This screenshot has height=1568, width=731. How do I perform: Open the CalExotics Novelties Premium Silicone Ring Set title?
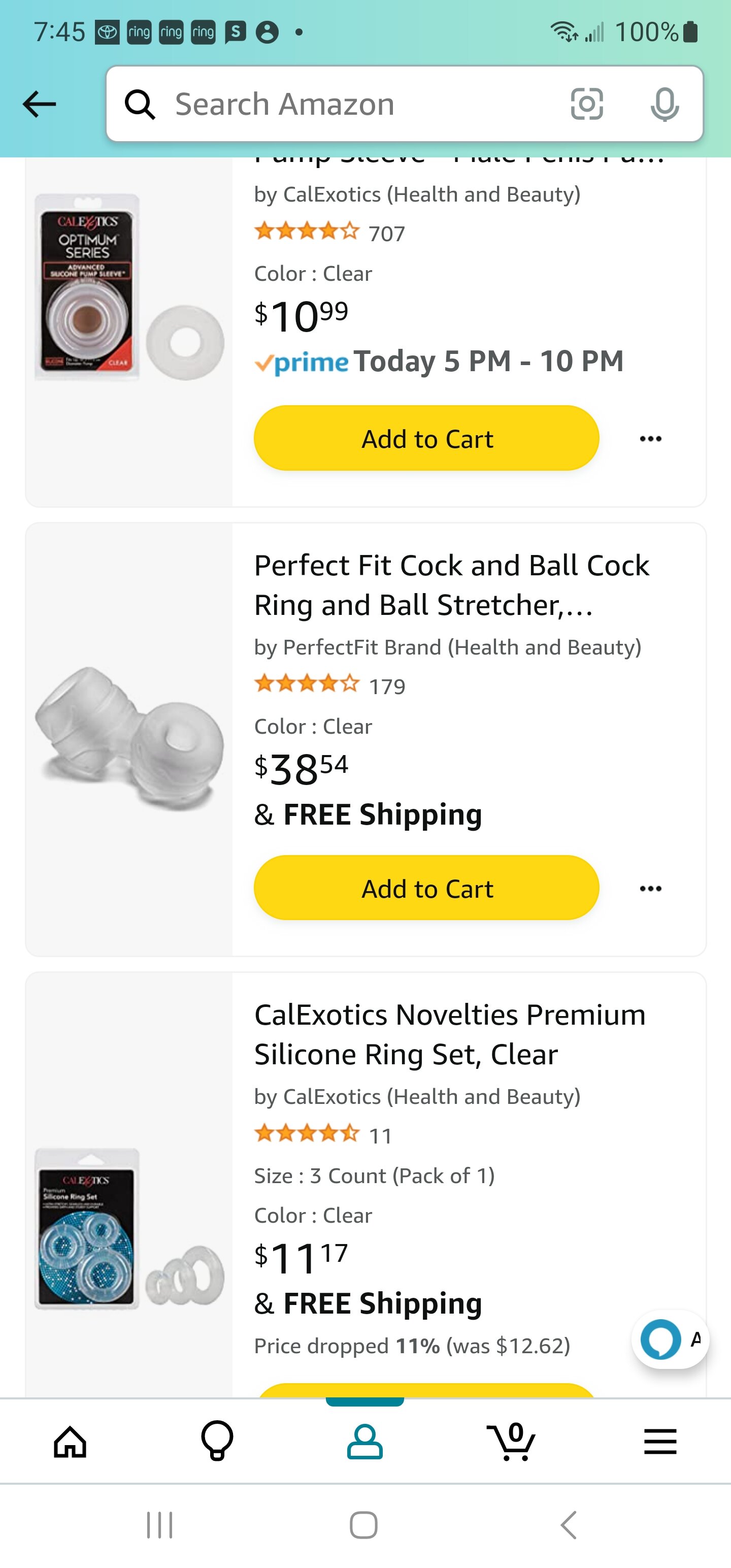coord(450,1034)
